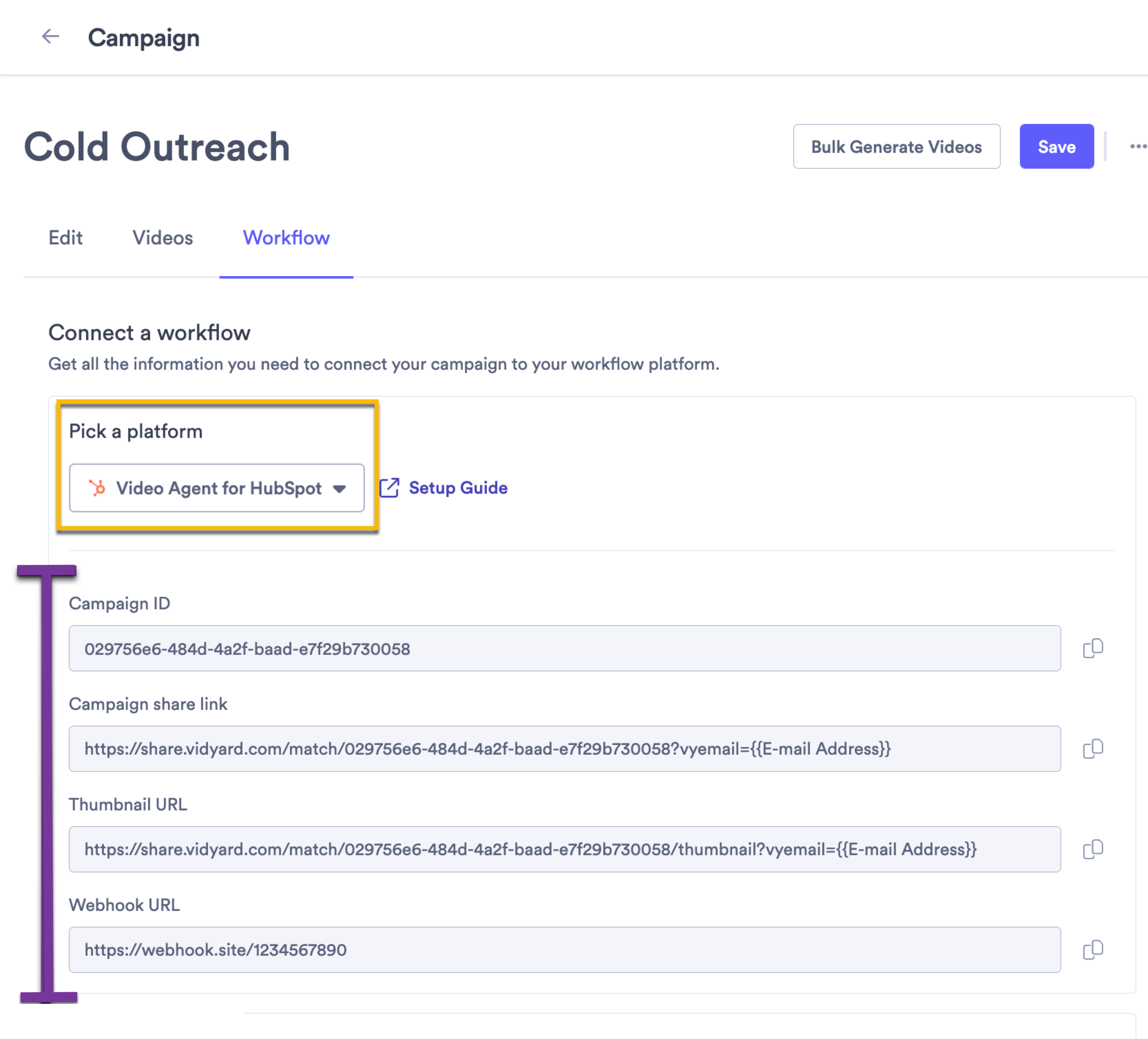Open the three-dot more options menu
This screenshot has width=1148, height=1039.
click(1138, 146)
